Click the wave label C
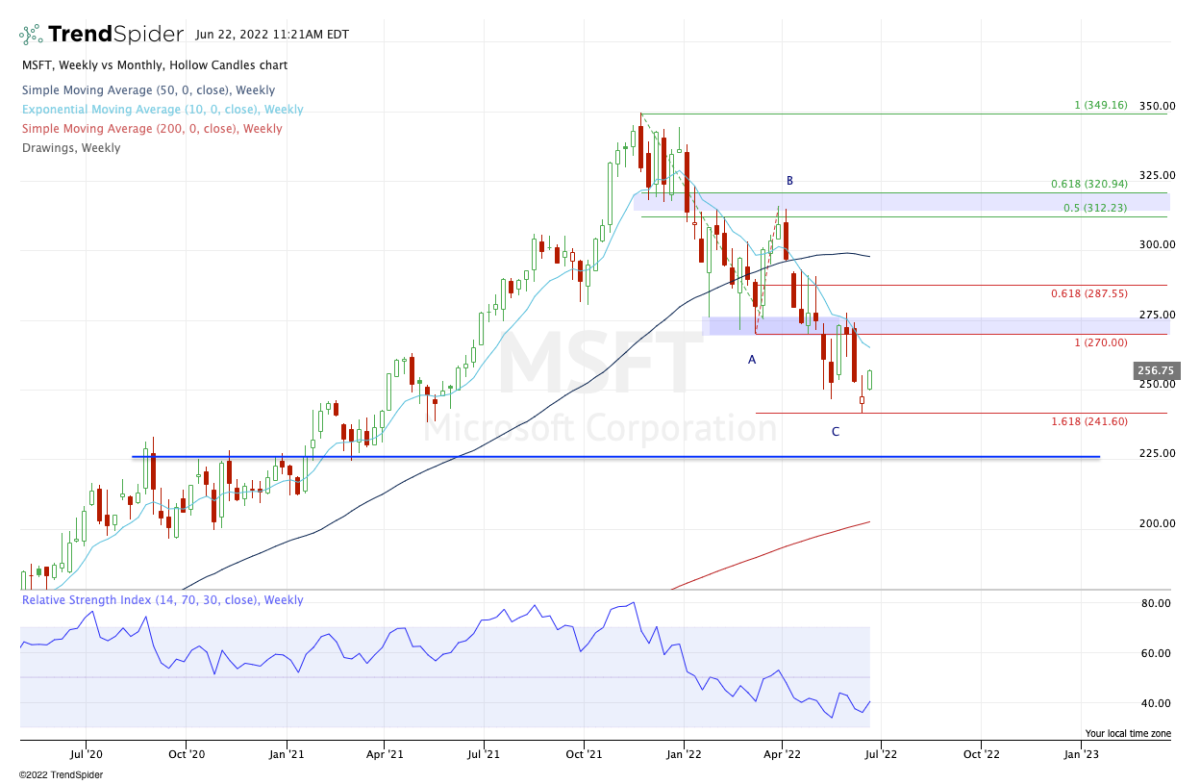Viewport: 1200px width, 784px height. 835,431
